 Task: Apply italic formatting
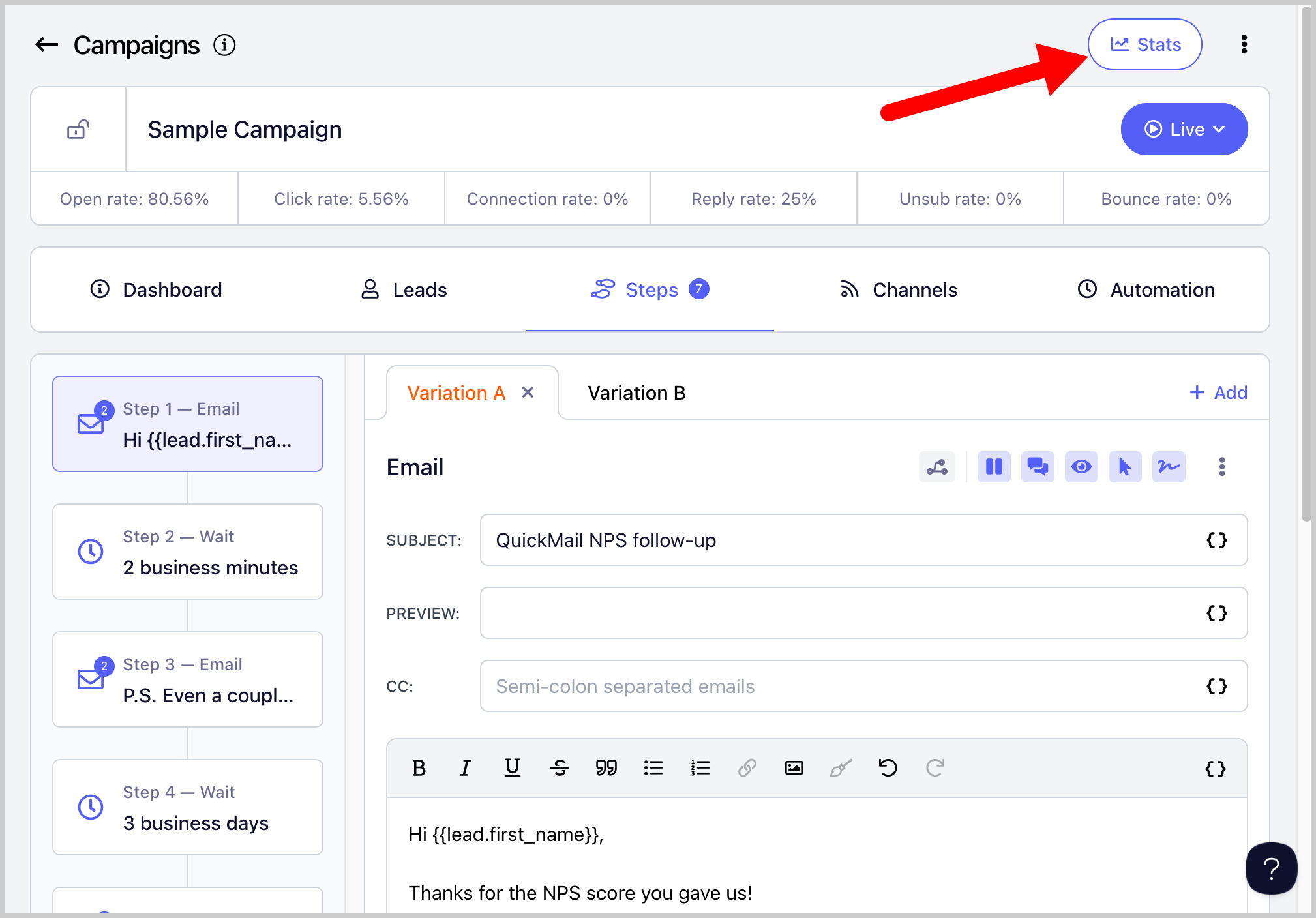tap(465, 768)
